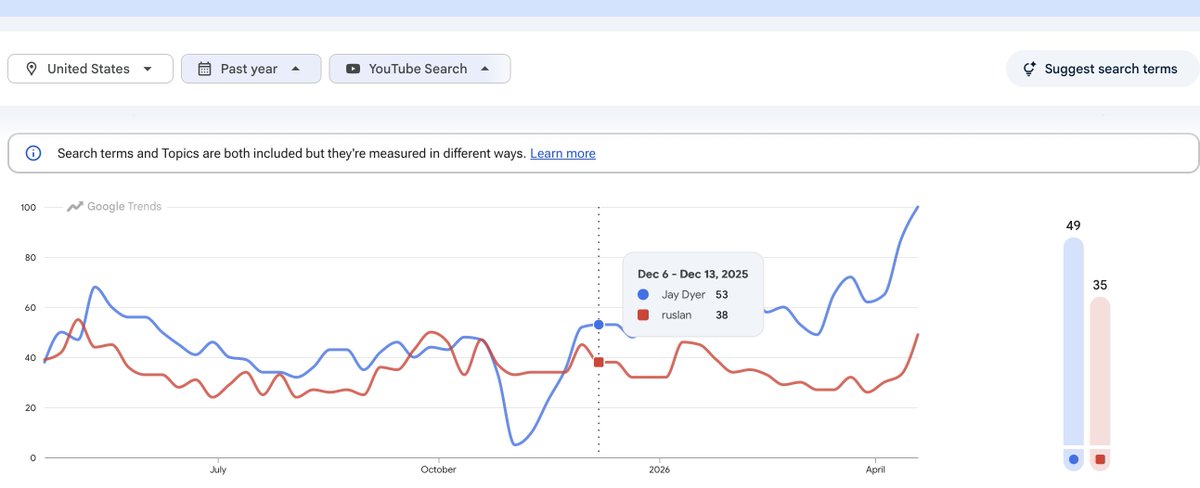Click the July label on the time axis

tap(216, 469)
